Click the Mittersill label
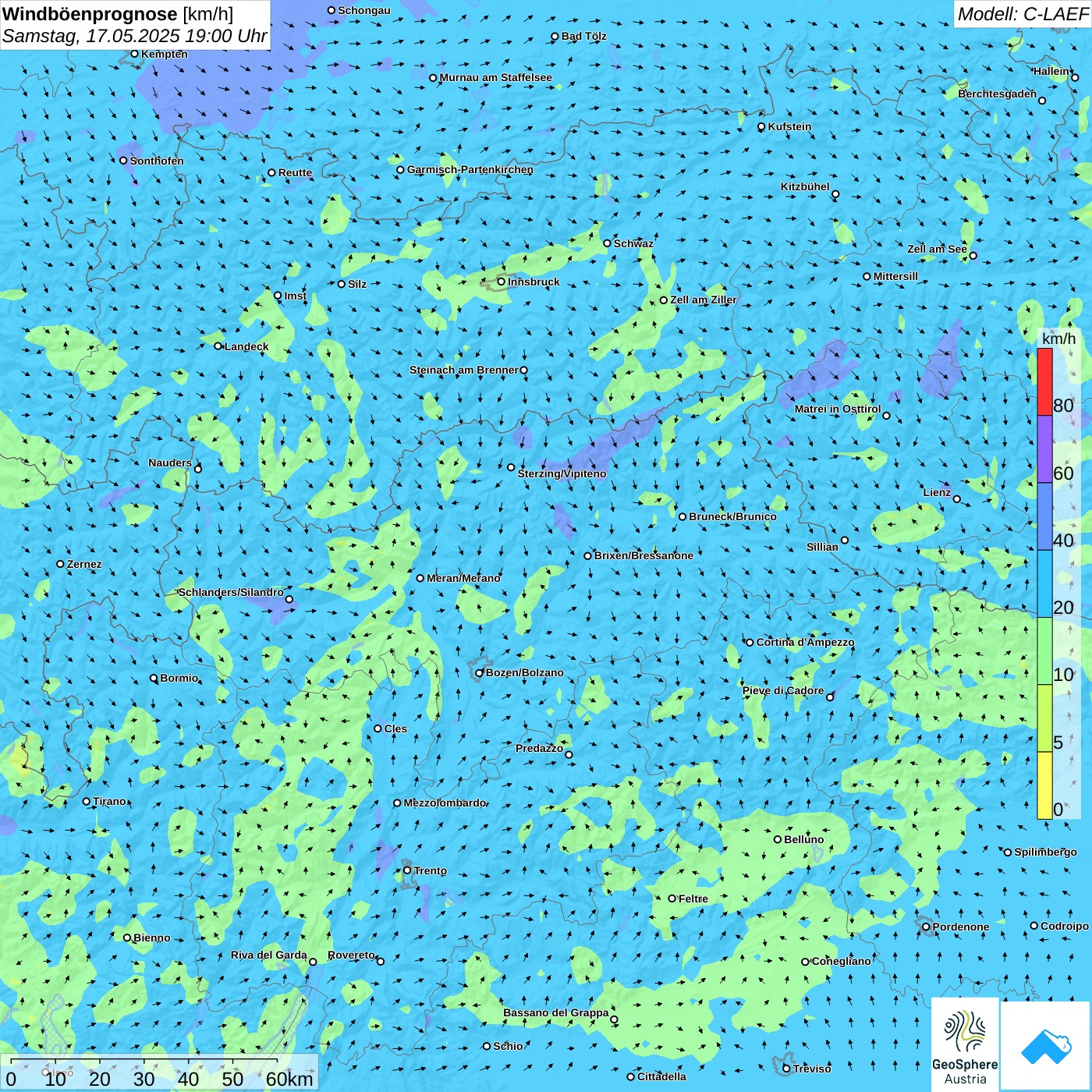This screenshot has height=1092, width=1092. [895, 276]
